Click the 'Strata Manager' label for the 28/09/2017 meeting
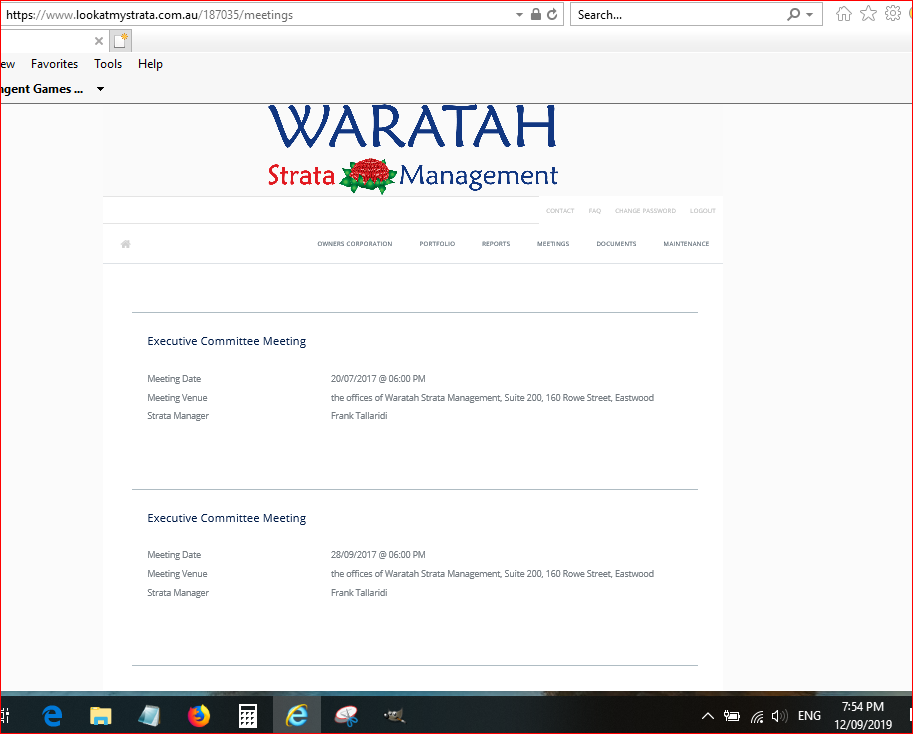This screenshot has width=913, height=734. pyautogui.click(x=178, y=593)
